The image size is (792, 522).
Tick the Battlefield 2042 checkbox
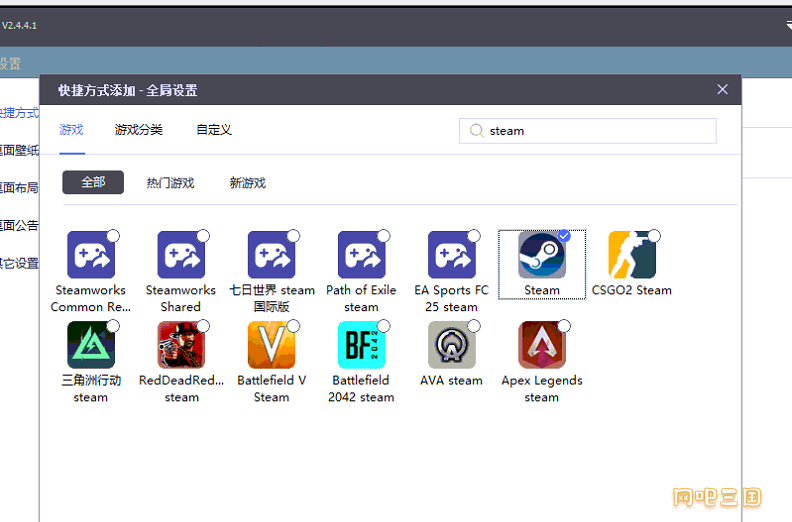[x=383, y=326]
